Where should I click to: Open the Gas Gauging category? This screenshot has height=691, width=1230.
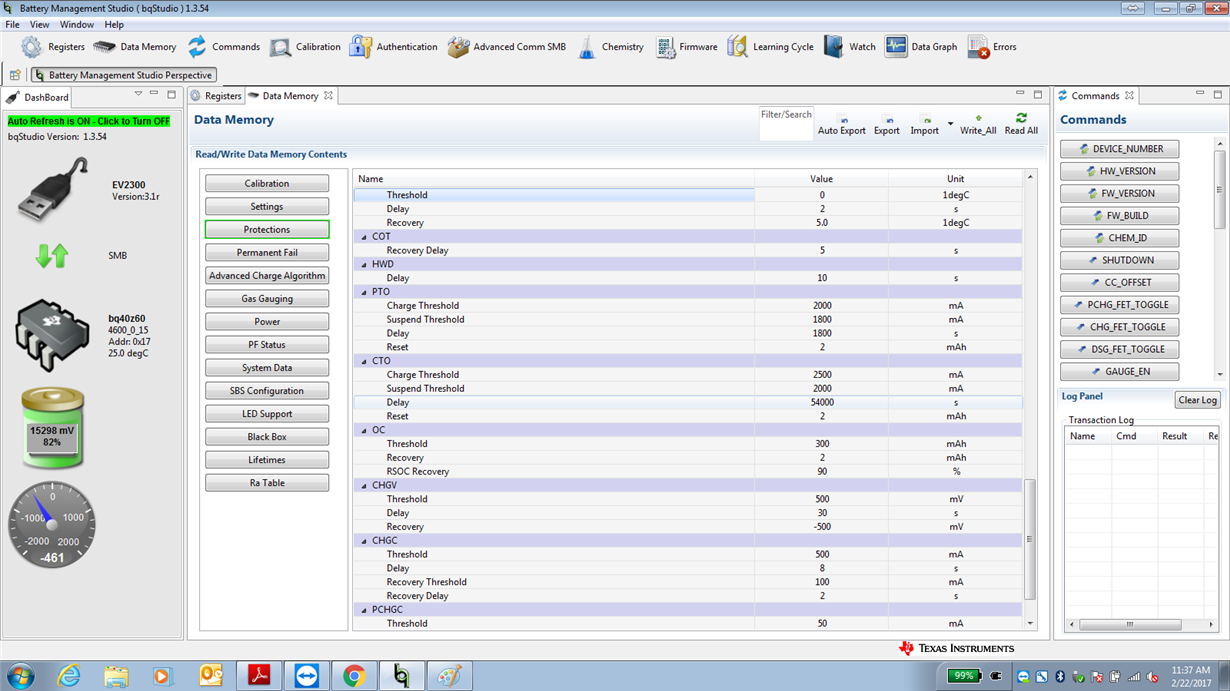[267, 299]
